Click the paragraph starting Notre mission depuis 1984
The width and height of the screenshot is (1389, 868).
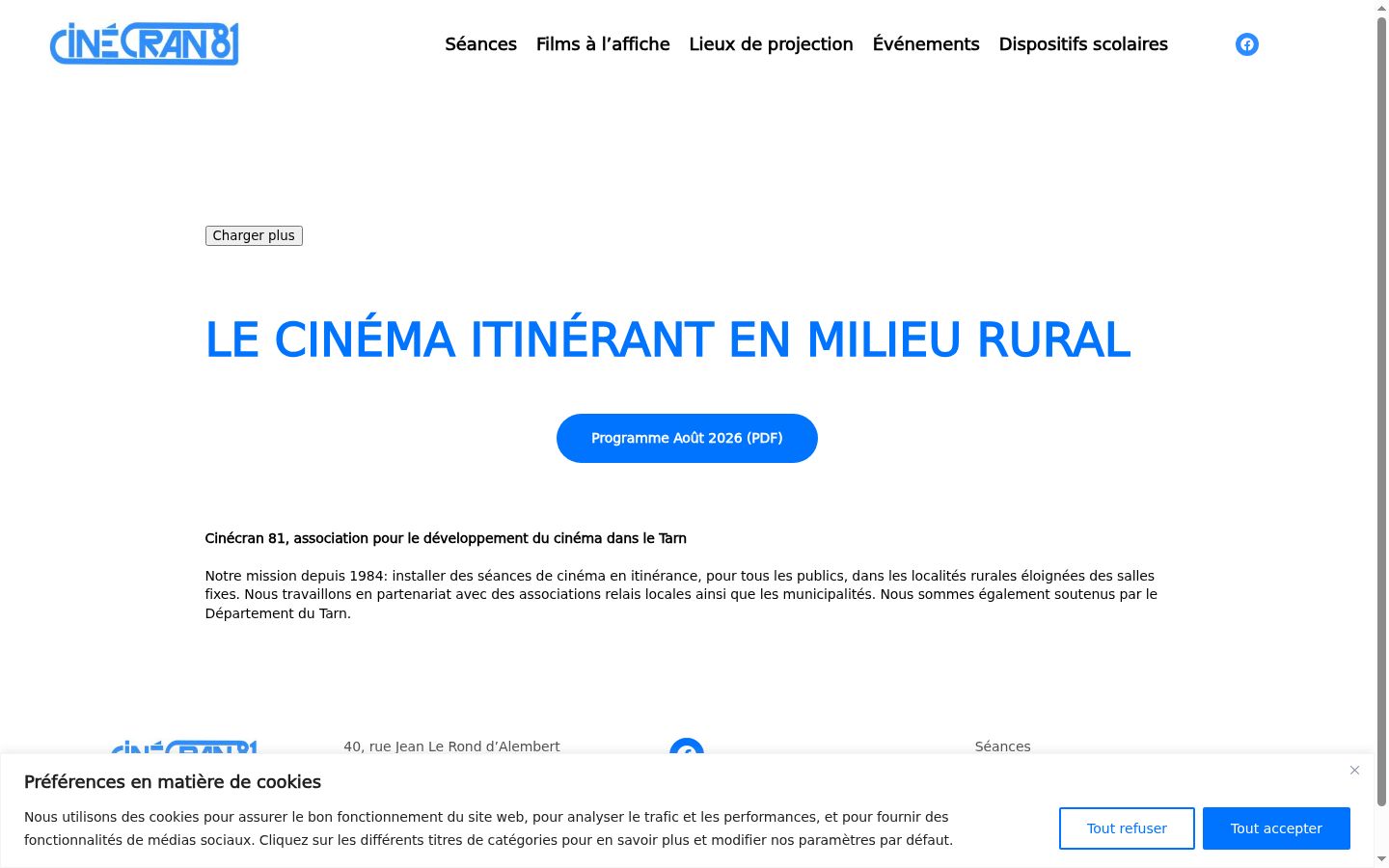[681, 594]
